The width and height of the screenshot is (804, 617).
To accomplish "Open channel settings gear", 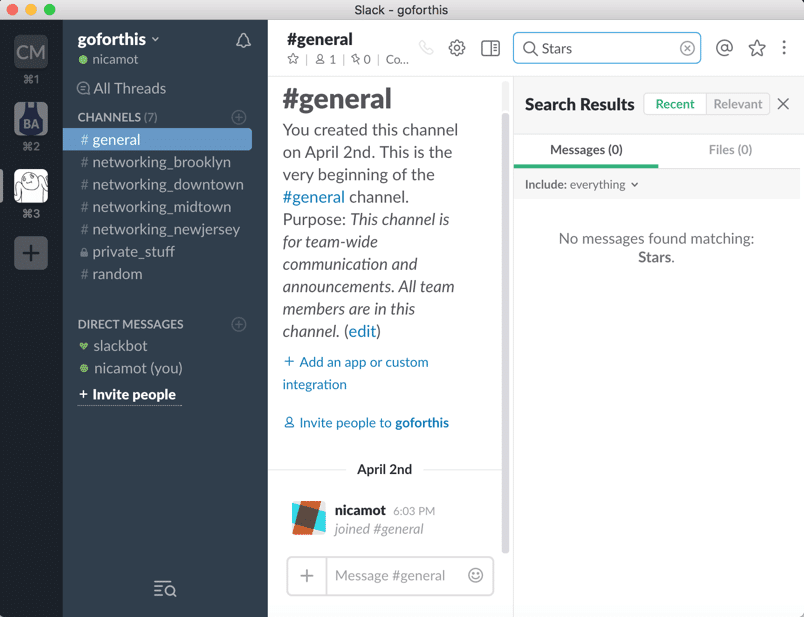I will pyautogui.click(x=456, y=48).
